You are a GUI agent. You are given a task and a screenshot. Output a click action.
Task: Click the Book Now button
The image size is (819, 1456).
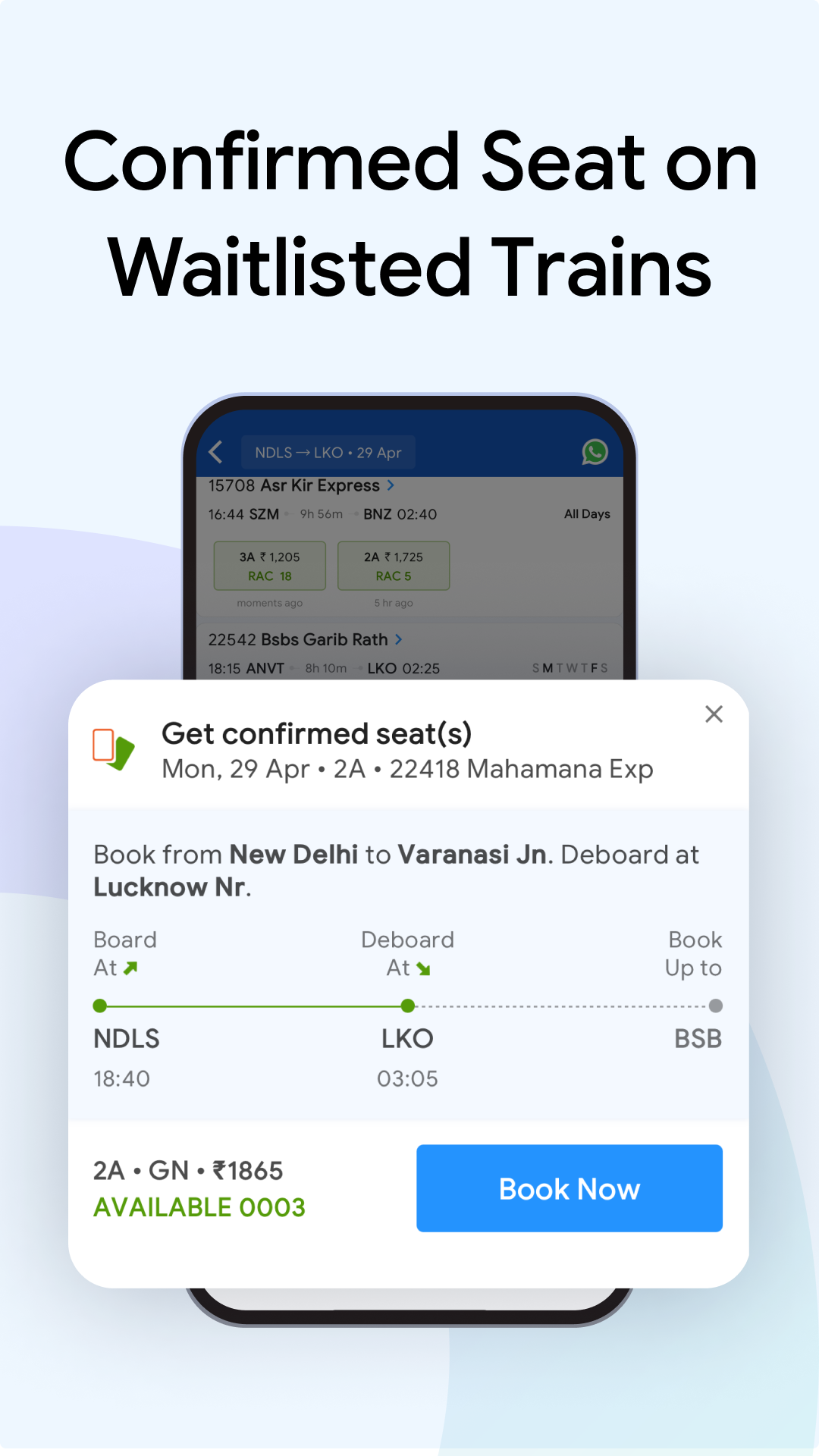tap(570, 1188)
